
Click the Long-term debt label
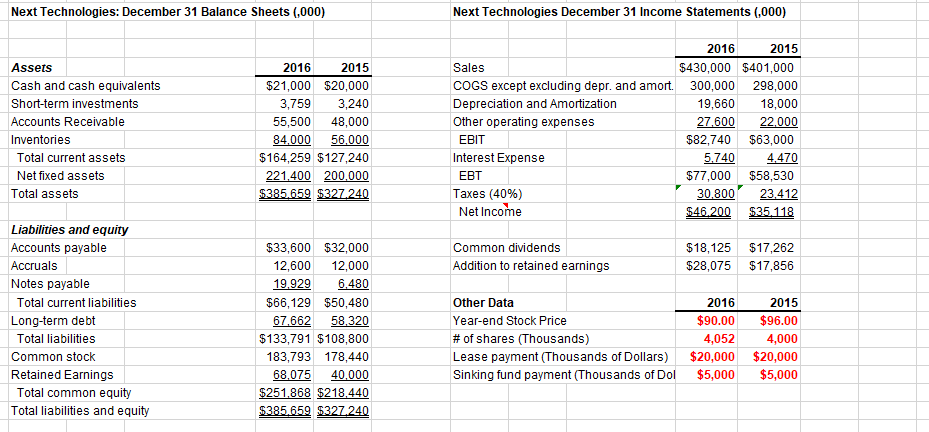(x=54, y=321)
